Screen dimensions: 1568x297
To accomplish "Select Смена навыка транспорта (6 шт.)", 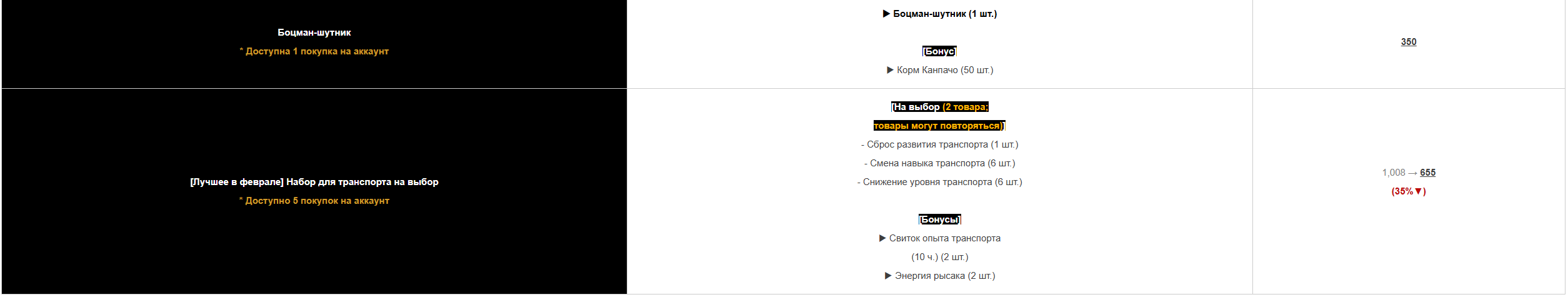I will pyautogui.click(x=939, y=163).
